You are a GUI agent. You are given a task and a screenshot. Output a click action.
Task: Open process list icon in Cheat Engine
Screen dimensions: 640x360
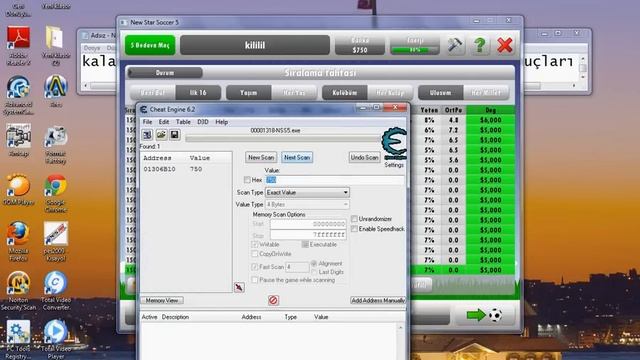pos(147,134)
